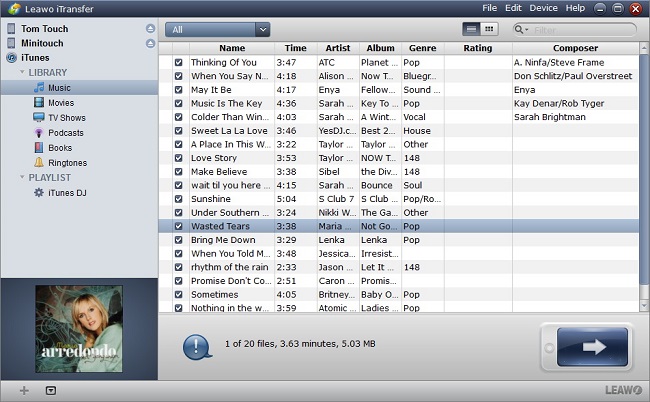
Task: Click the vertical scrollbar thumb
Action: [x=644, y=169]
